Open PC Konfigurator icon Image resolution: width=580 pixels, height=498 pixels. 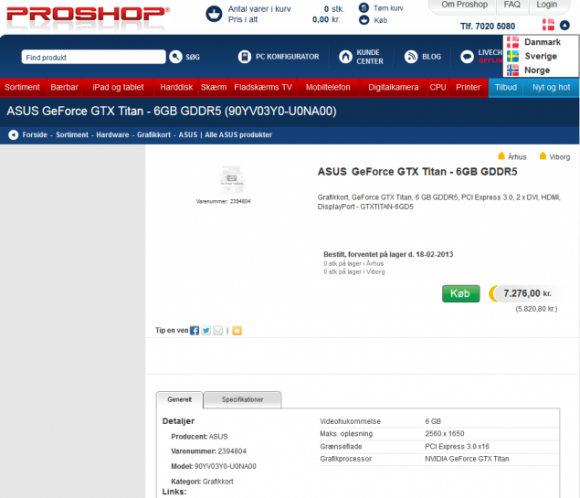pyautogui.click(x=244, y=57)
